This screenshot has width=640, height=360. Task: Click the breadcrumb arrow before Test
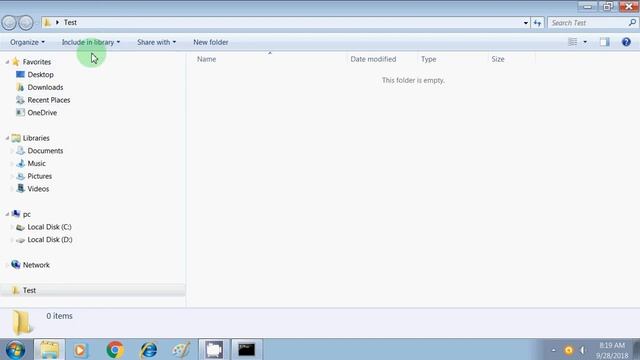coord(57,22)
